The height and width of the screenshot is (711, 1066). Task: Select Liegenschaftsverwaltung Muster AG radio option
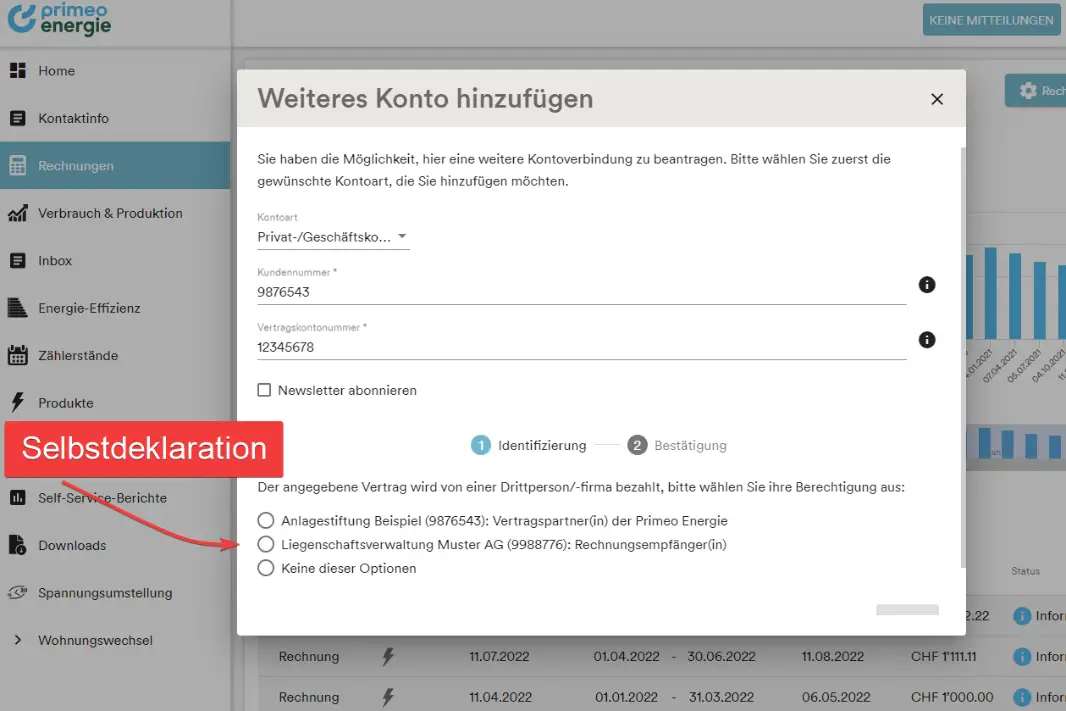coord(265,545)
